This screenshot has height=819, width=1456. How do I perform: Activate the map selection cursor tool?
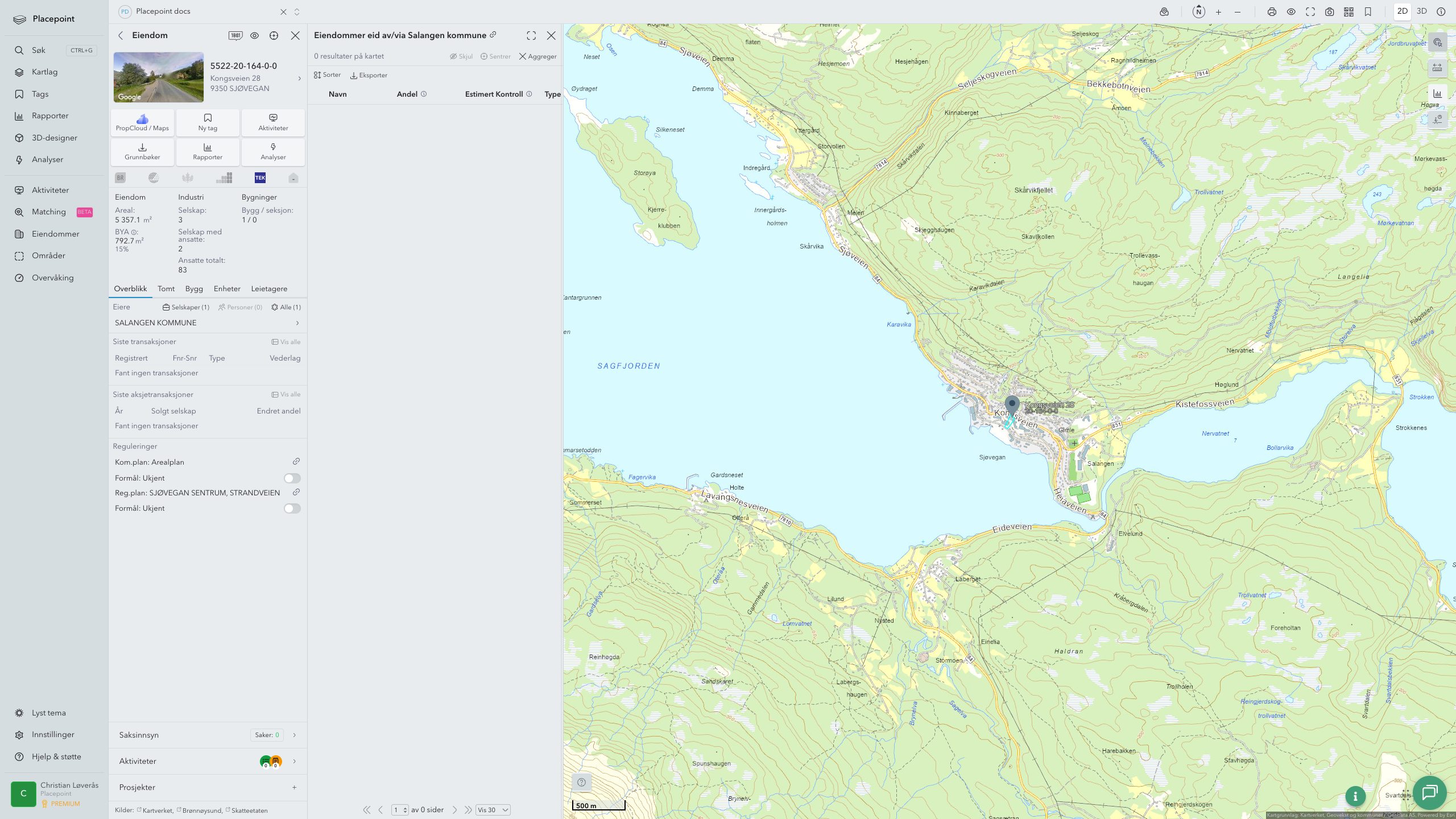coord(1438,43)
